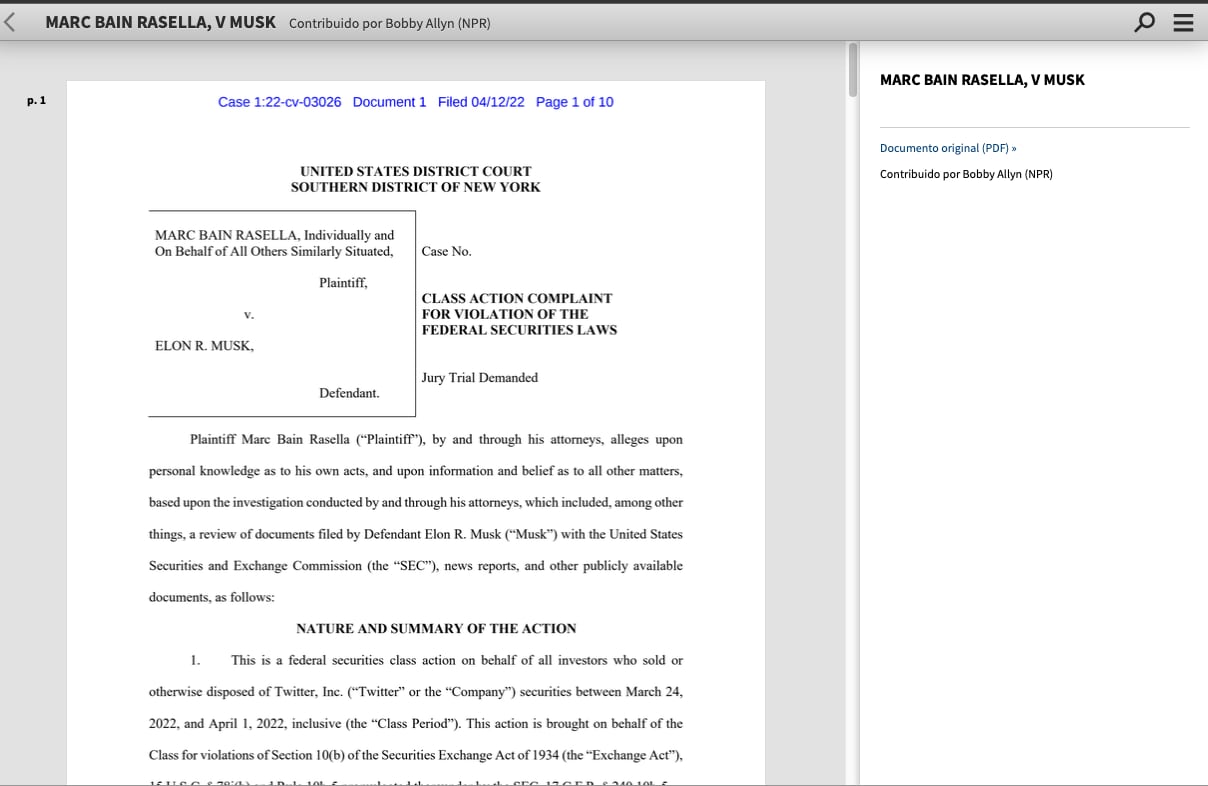
Task: Click the Case No. label
Action: (446, 252)
